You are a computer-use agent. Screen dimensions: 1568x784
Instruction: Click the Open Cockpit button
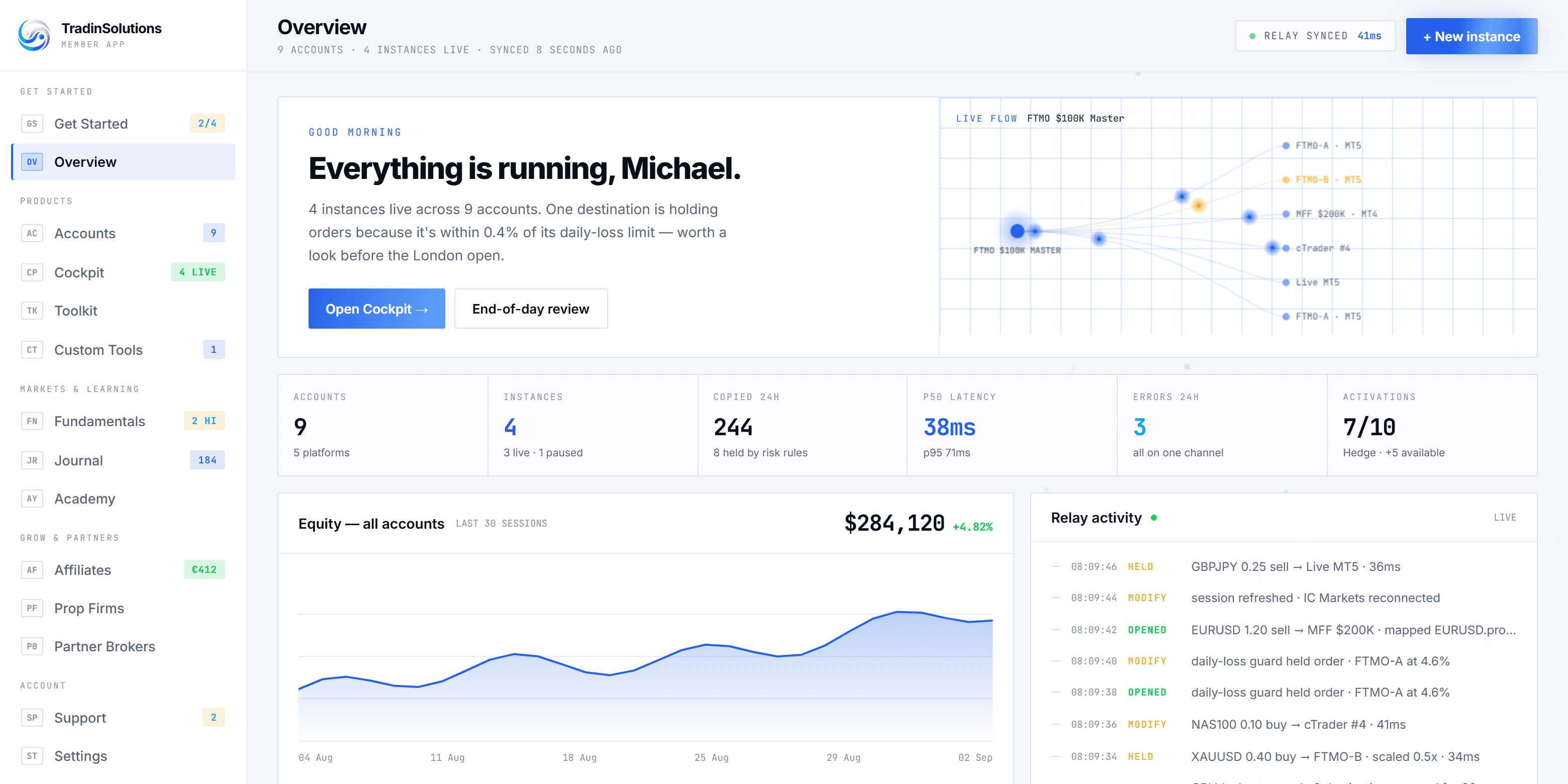click(x=376, y=309)
